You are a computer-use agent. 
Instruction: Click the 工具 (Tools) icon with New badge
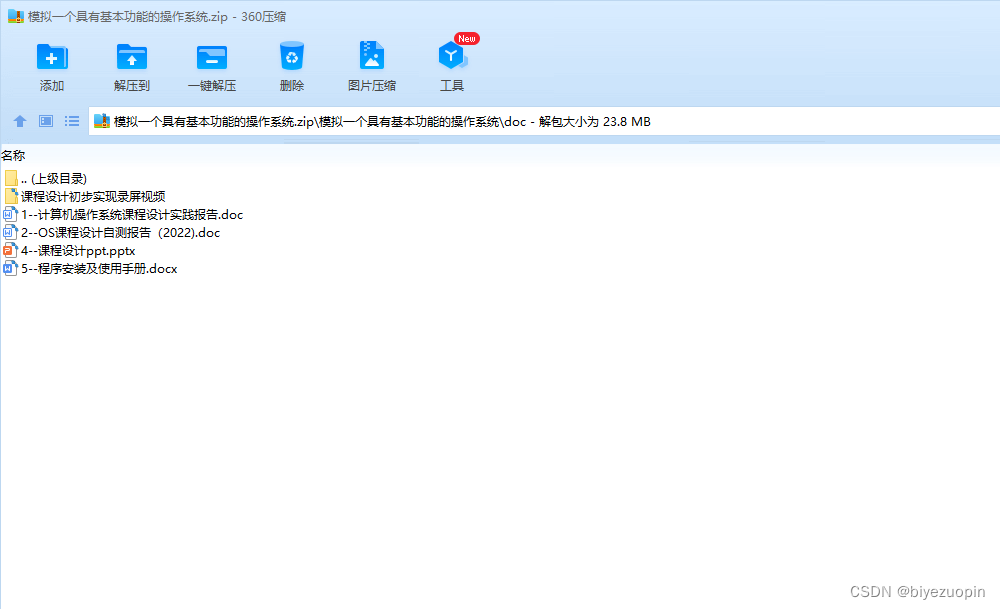point(451,57)
